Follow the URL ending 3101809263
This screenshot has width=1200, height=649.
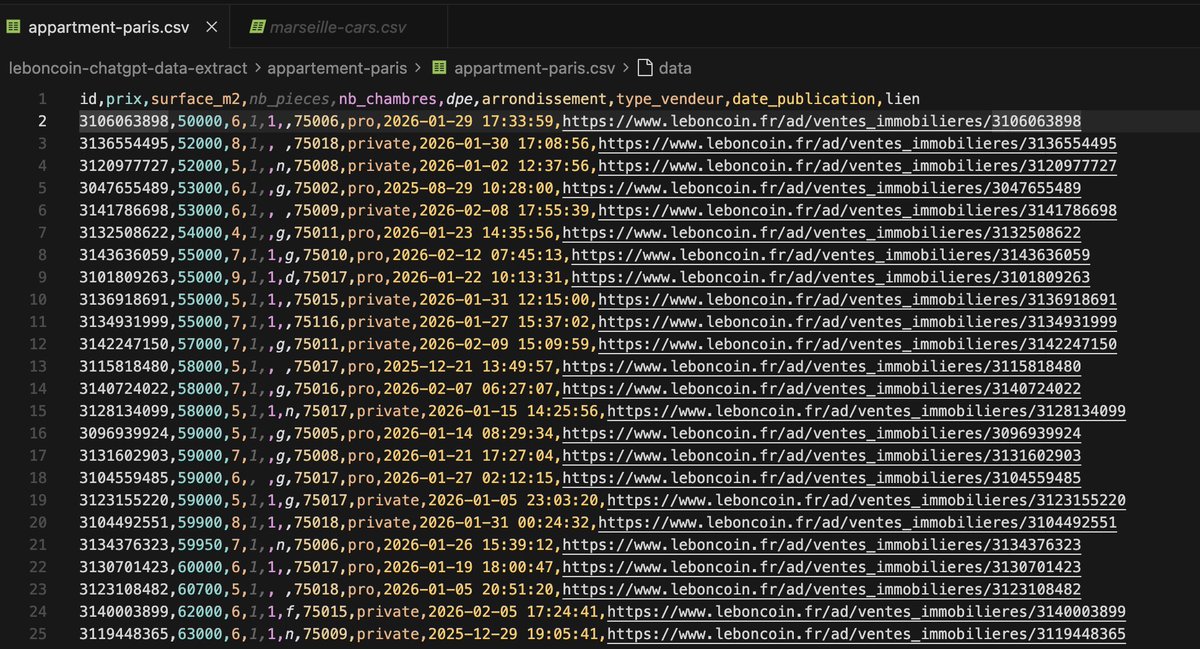pos(831,277)
